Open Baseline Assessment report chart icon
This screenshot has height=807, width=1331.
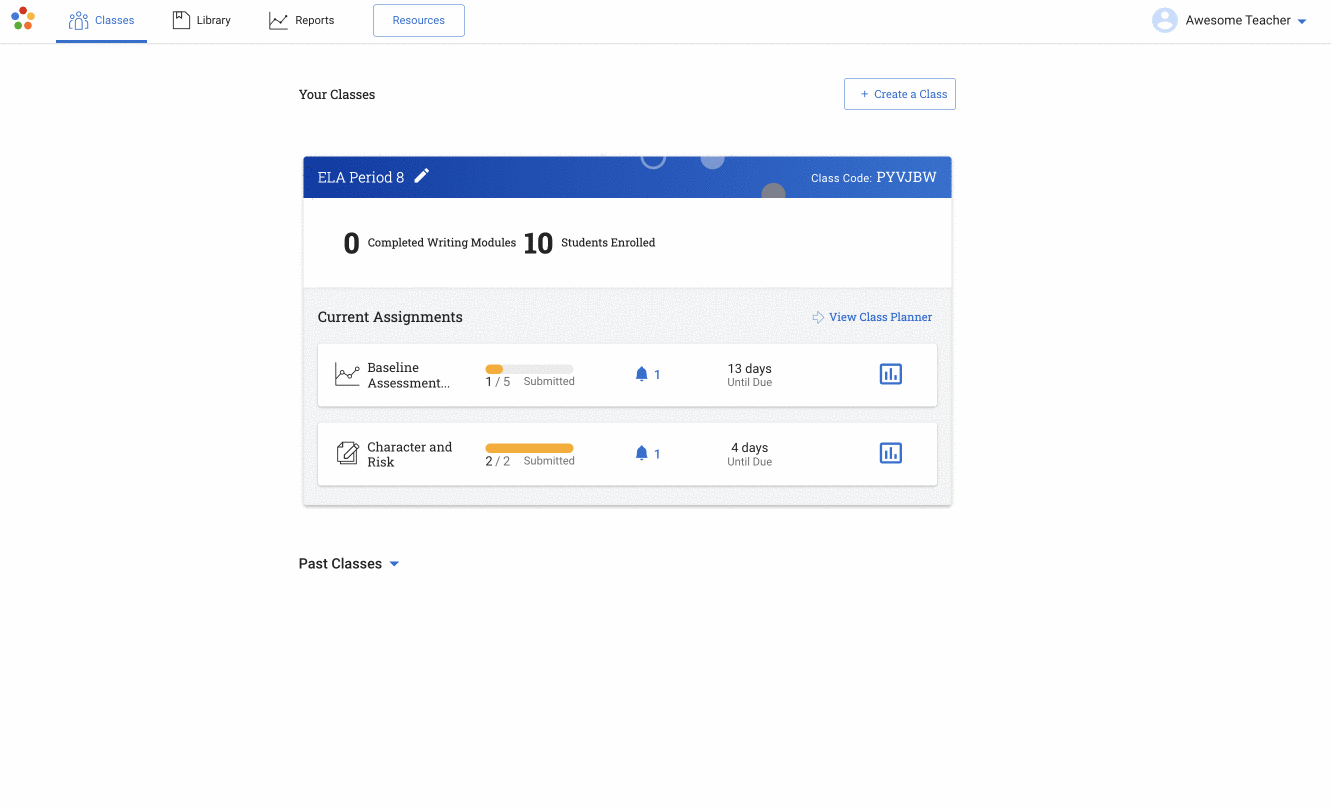tap(890, 374)
